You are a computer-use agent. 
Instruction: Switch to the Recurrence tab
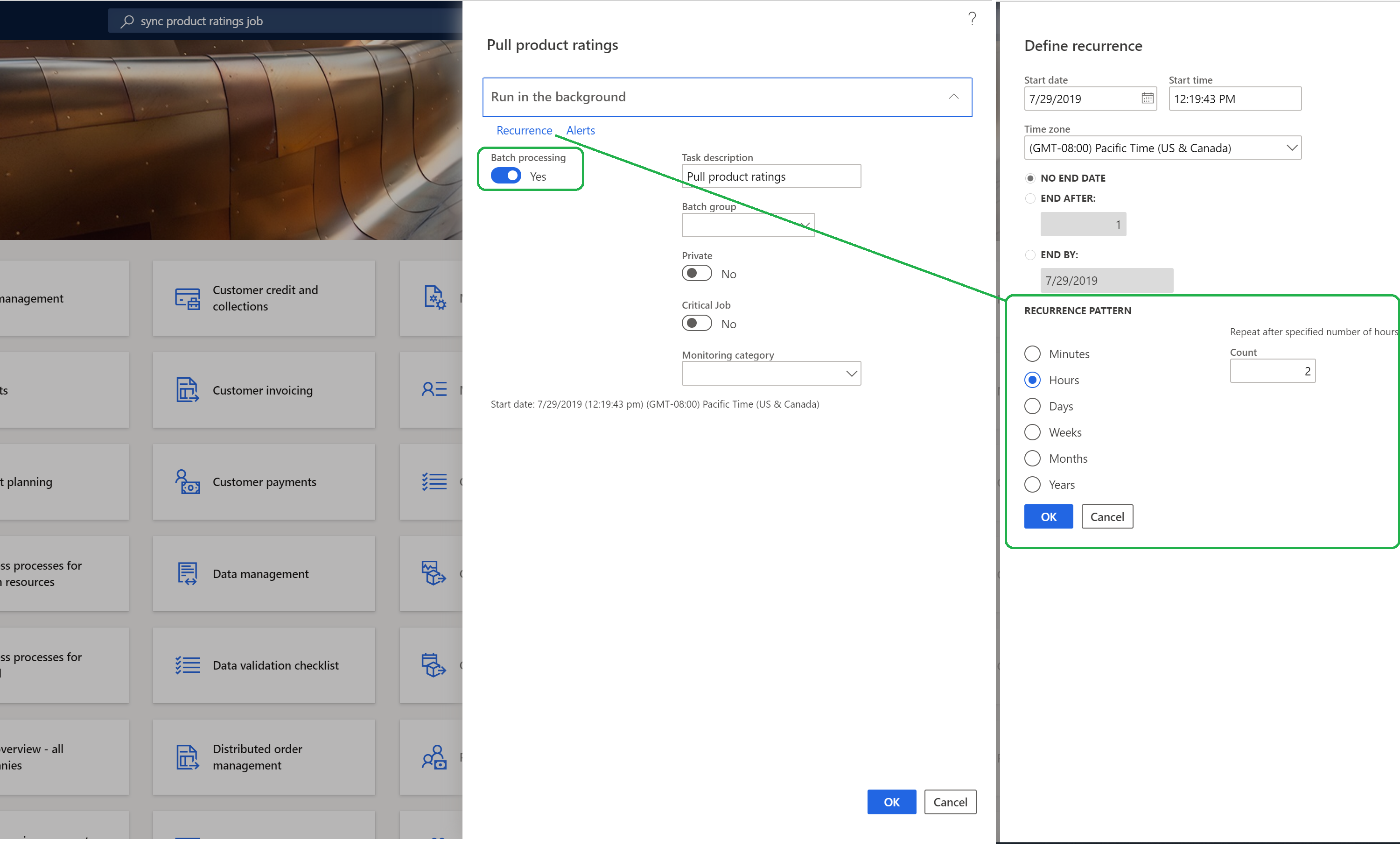point(523,130)
